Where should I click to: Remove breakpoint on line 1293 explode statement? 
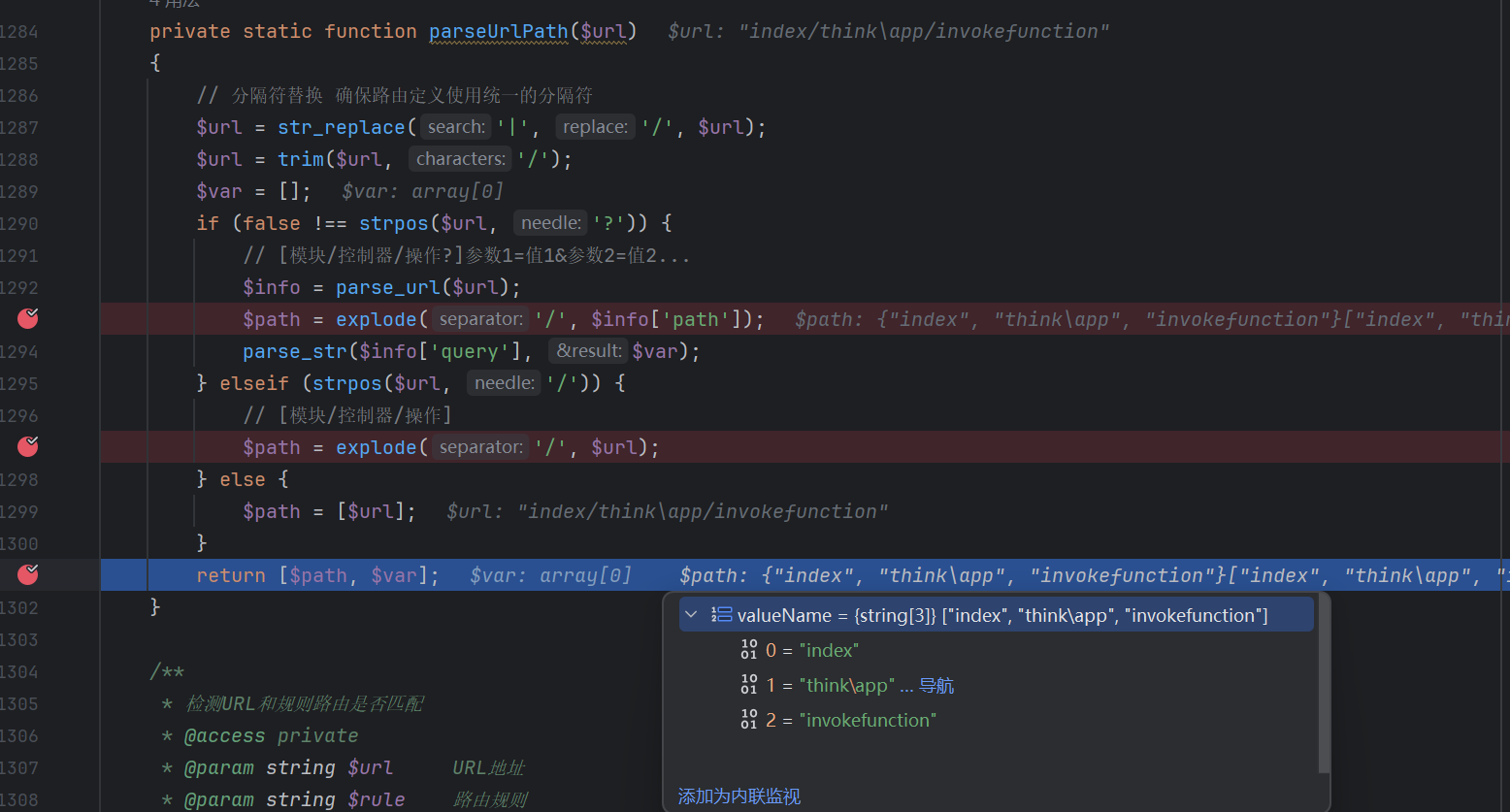(x=28, y=318)
